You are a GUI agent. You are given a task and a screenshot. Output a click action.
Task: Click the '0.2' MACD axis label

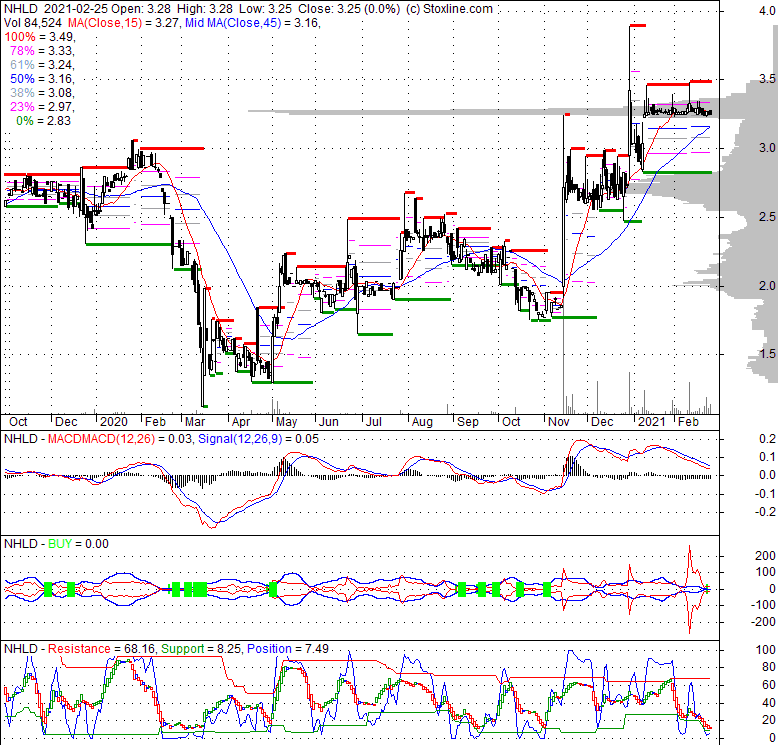[767, 439]
